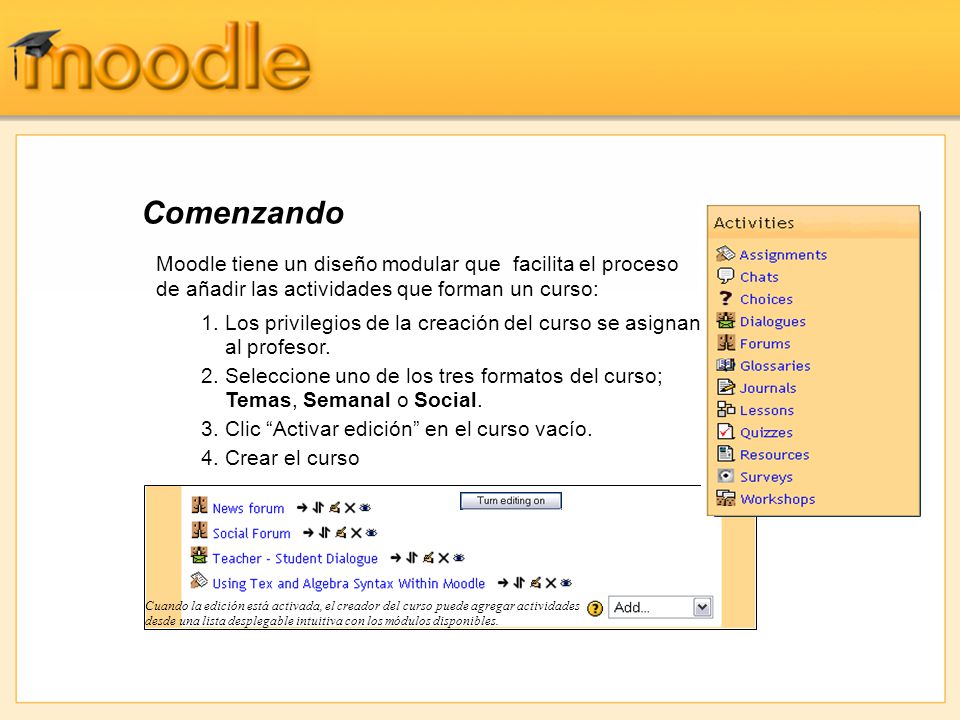The height and width of the screenshot is (720, 960).
Task: Move Social Forum with up-down arrows
Action: (324, 533)
